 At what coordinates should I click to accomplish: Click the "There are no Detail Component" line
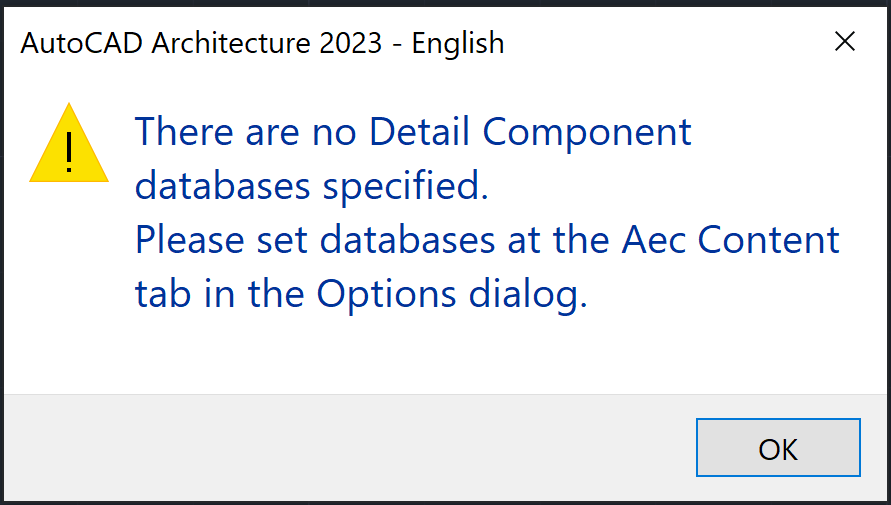(413, 132)
